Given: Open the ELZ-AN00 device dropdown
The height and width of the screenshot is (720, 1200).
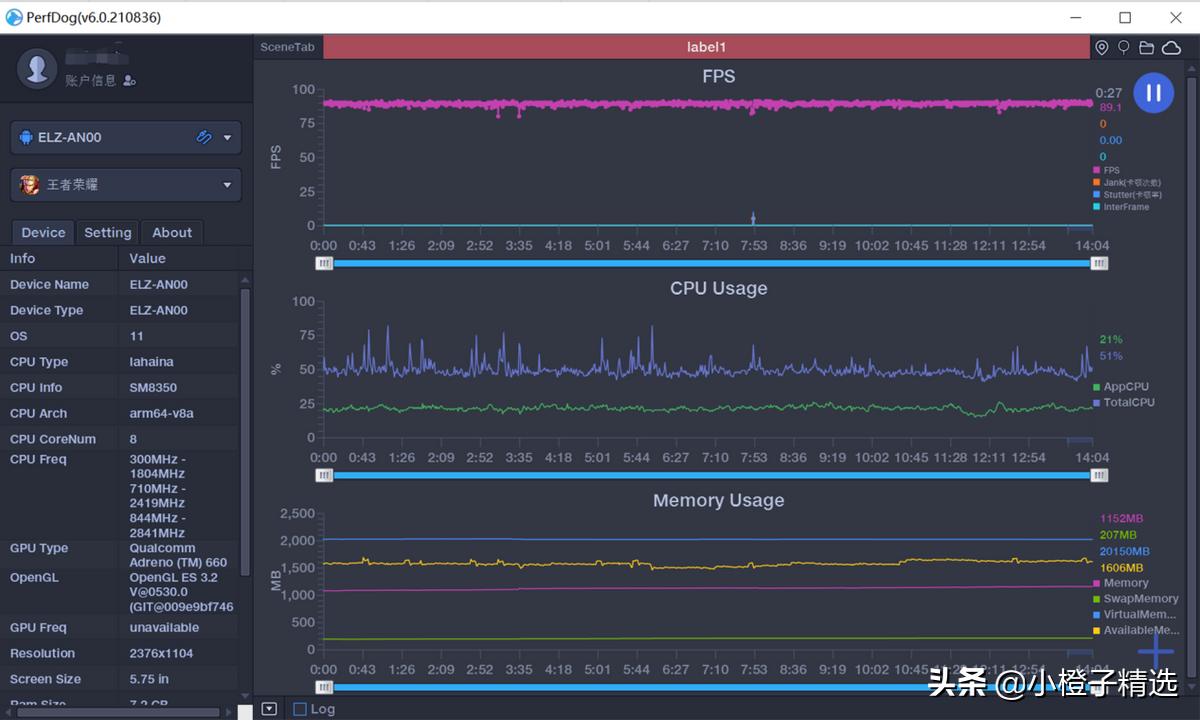Looking at the screenshot, I should pyautogui.click(x=227, y=137).
